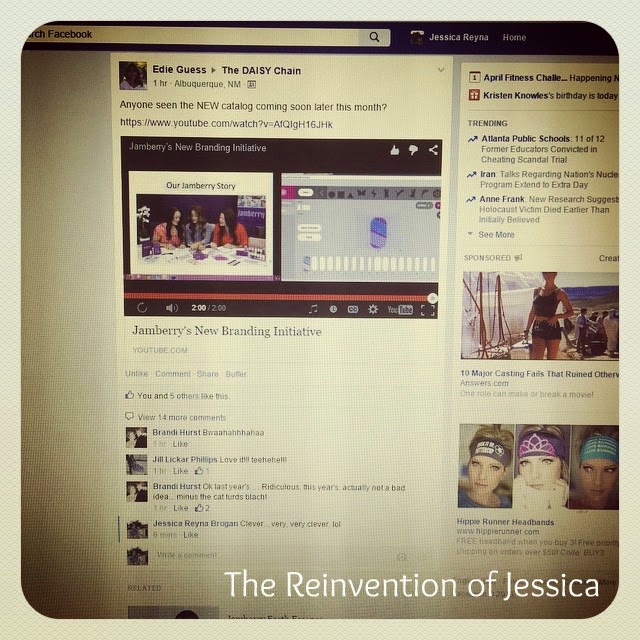Click the trending arrow icon next to Atlanta

coord(472,139)
